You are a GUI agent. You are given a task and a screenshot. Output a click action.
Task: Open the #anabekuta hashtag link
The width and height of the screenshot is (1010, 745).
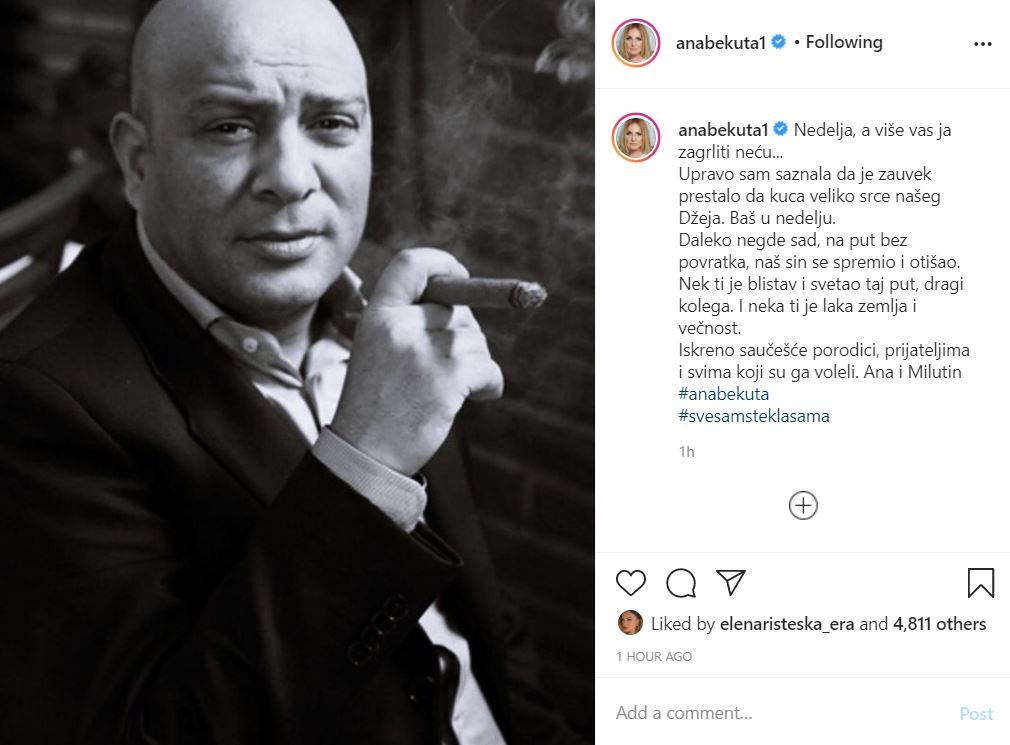coord(723,394)
